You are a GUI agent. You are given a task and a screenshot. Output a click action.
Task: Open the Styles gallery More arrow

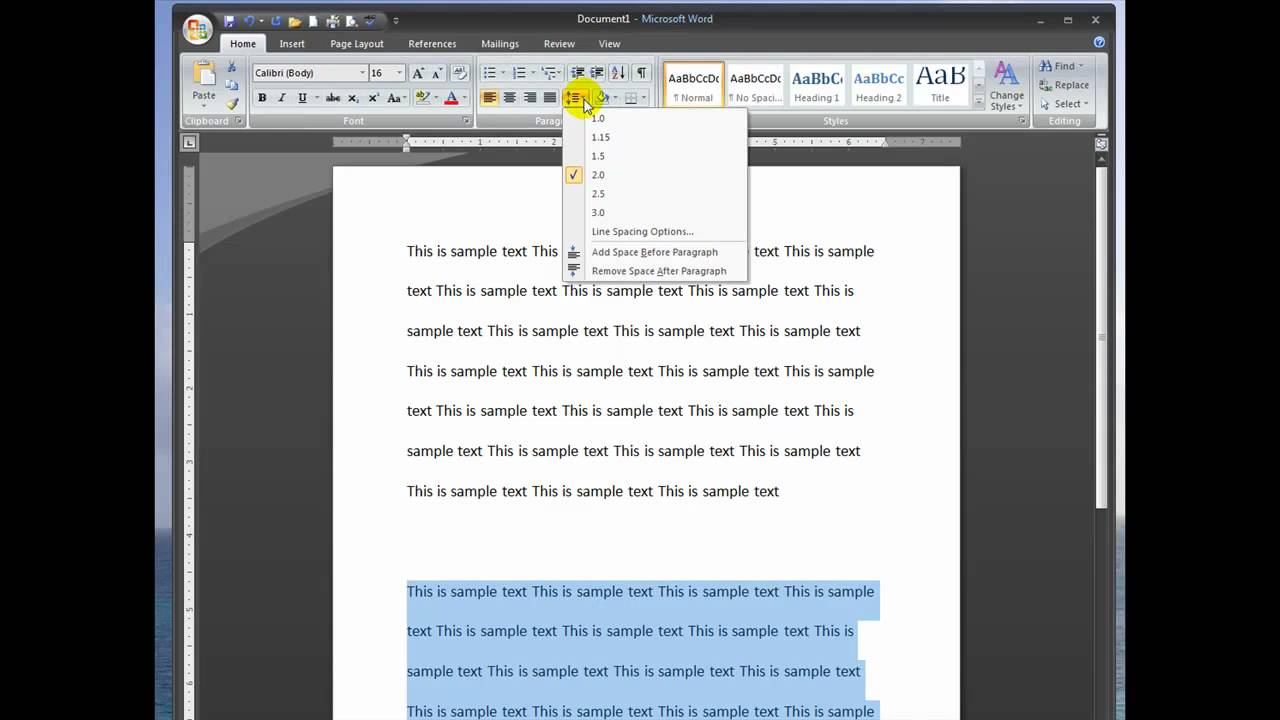(979, 99)
